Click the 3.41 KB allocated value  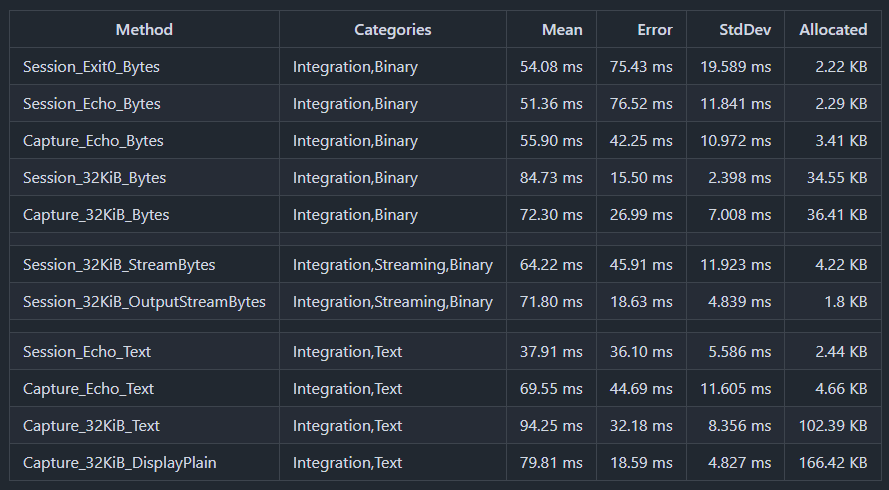click(841, 141)
